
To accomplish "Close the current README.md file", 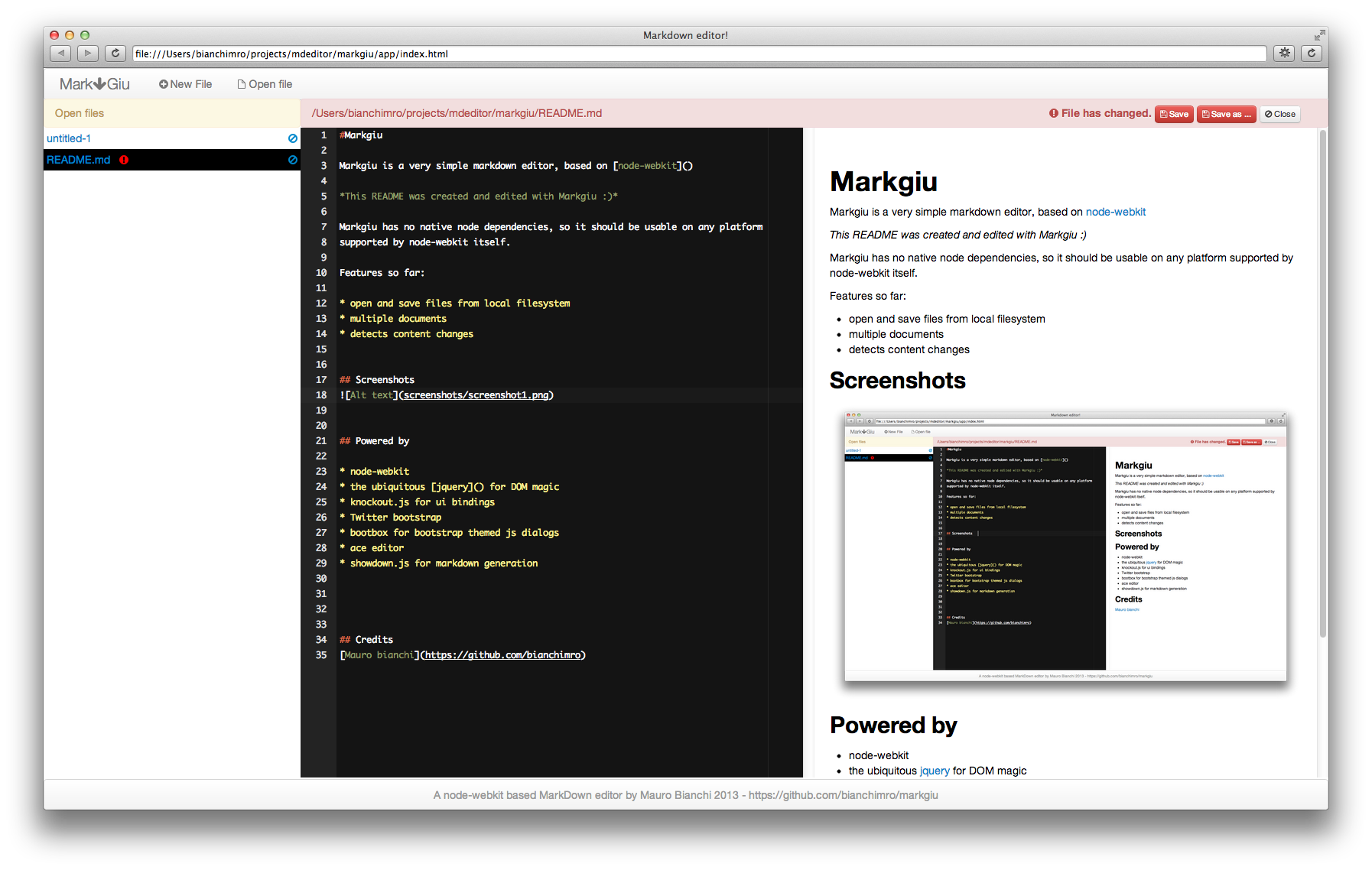I will 1280,114.
